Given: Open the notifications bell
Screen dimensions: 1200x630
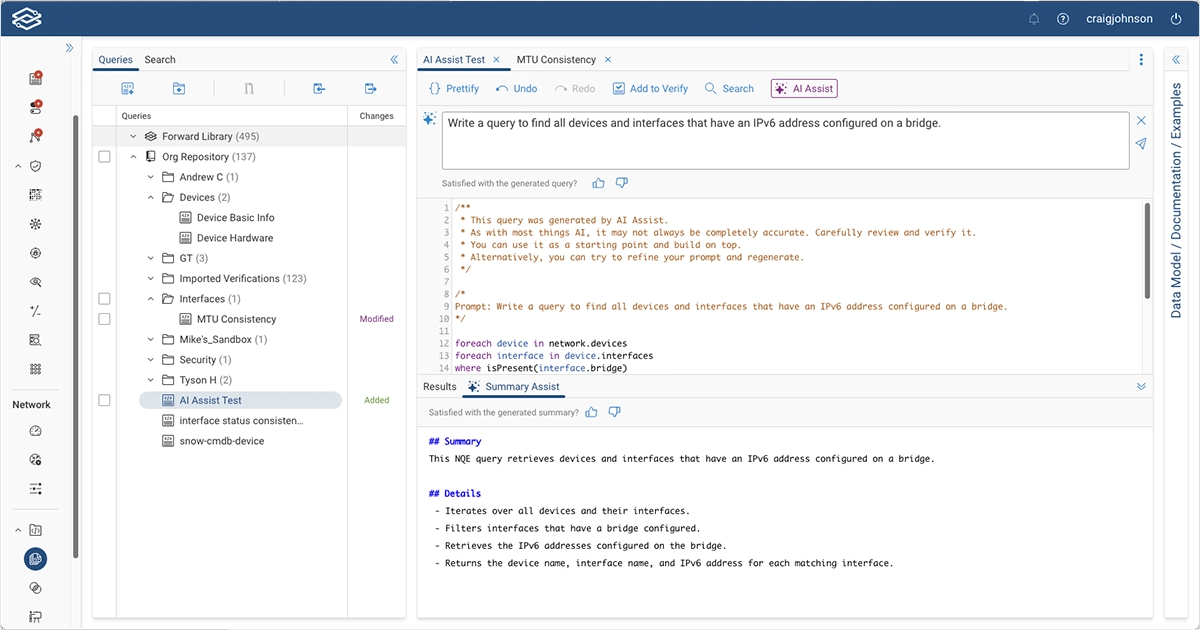Looking at the screenshot, I should click(x=1034, y=17).
